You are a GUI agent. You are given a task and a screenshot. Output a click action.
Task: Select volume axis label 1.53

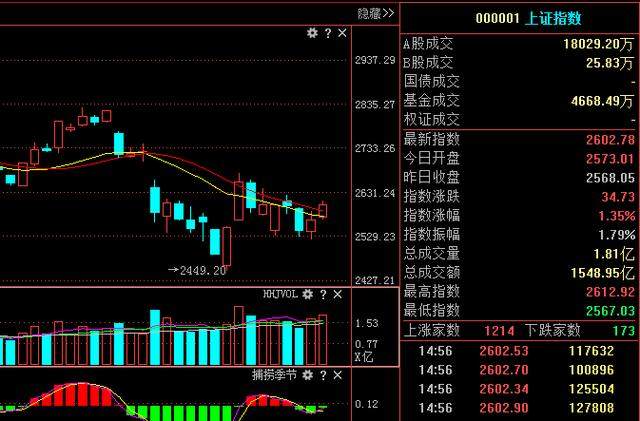(x=366, y=323)
